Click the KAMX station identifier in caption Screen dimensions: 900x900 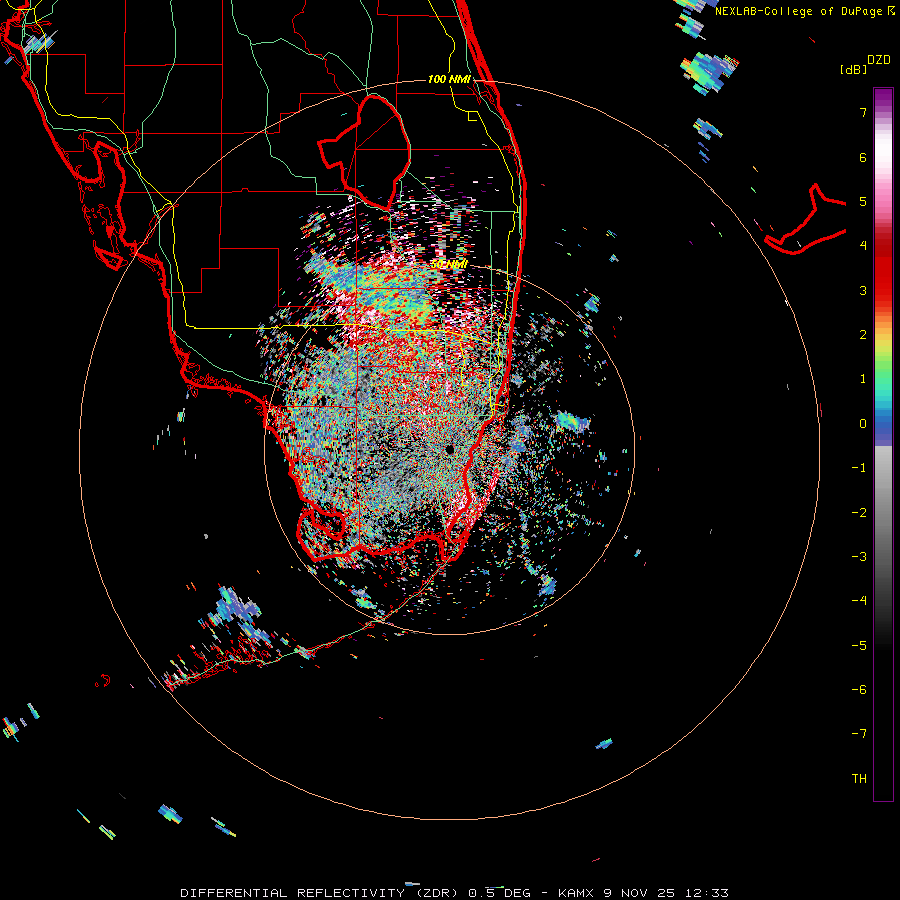point(577,893)
